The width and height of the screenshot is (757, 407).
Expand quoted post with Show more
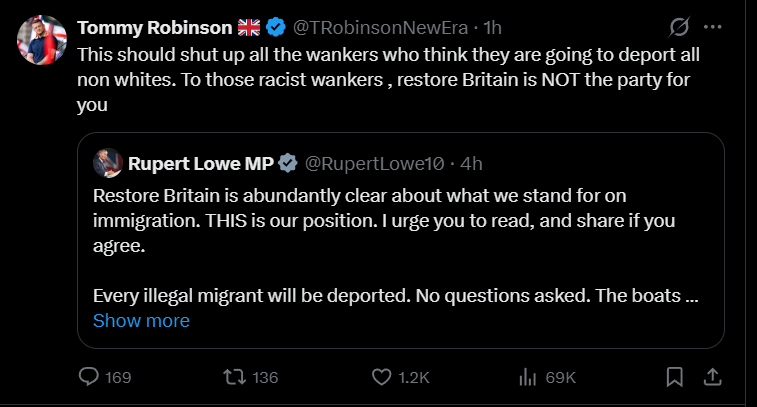click(x=141, y=321)
